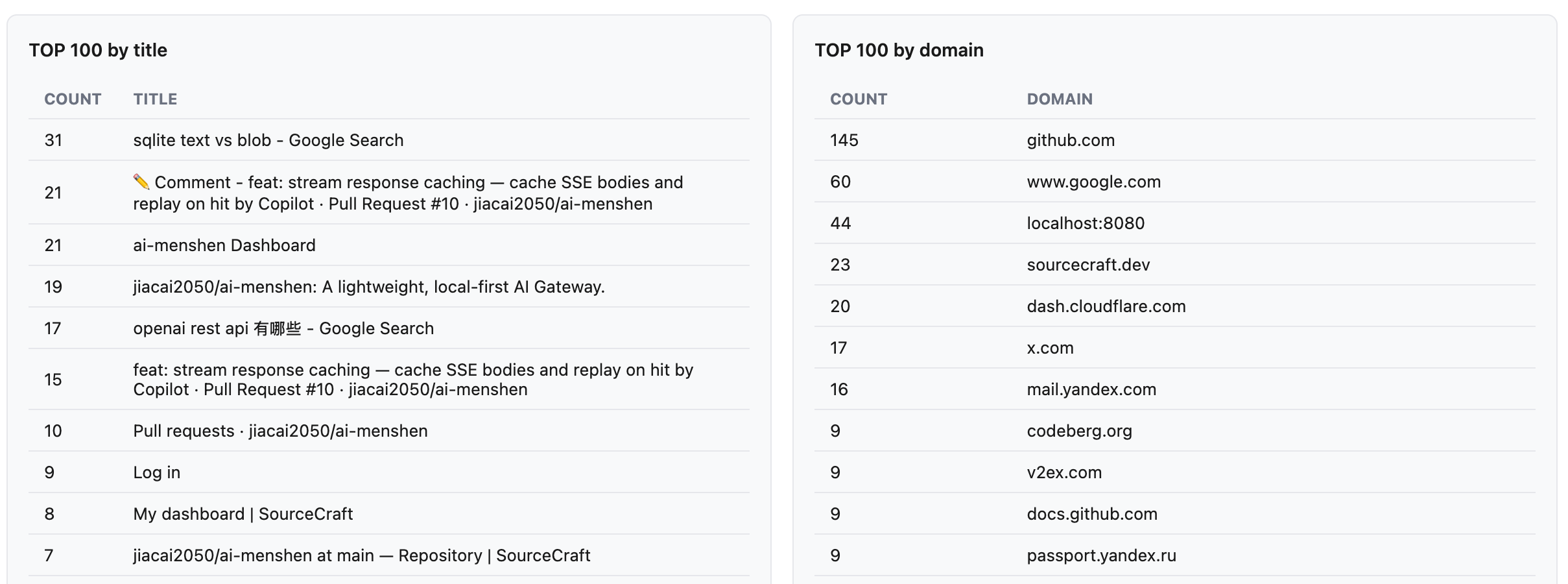Select the "A lightweight, local-first AI Gateway" title
The image size is (1568, 584).
click(x=369, y=287)
